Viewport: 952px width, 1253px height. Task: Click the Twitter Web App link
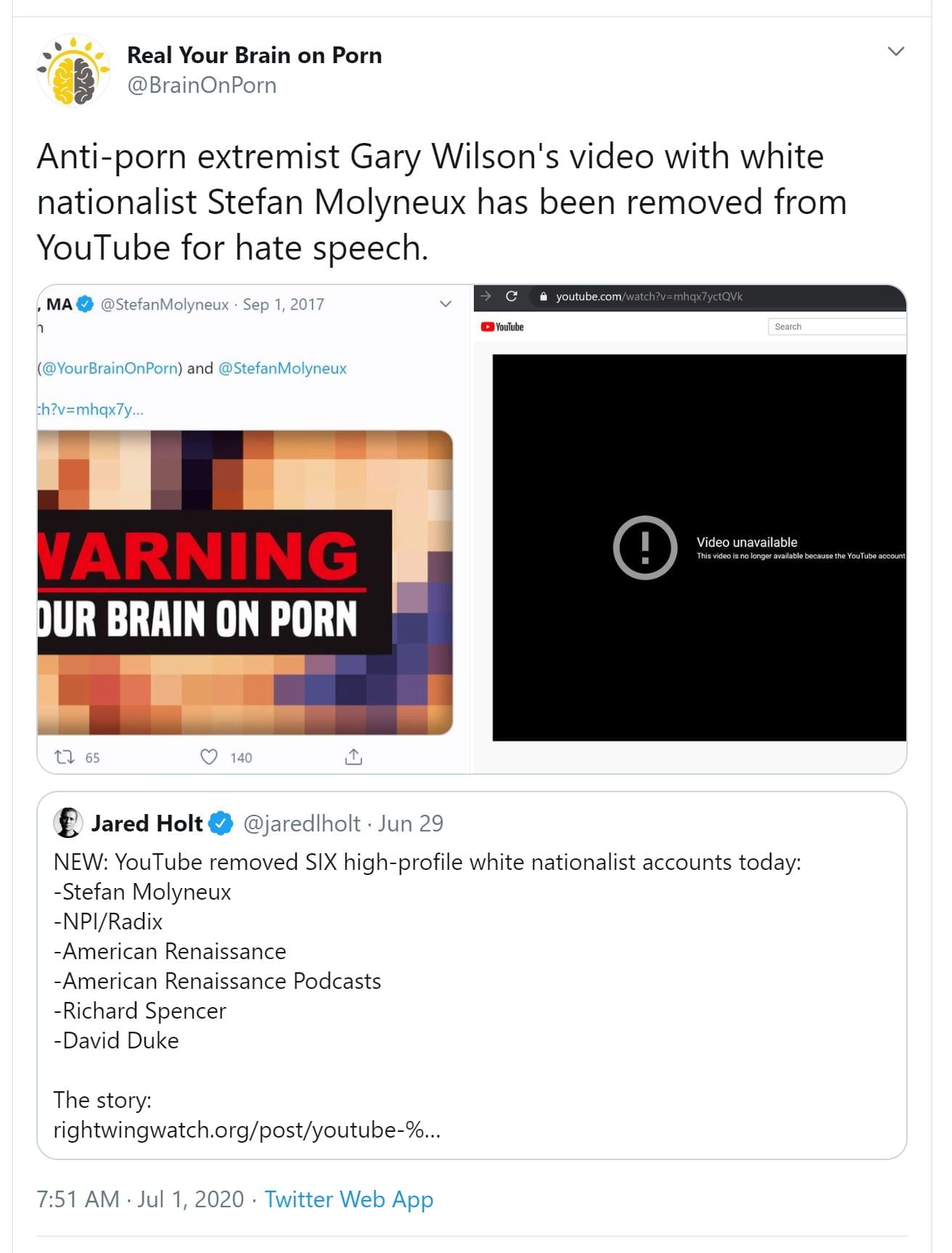pyautogui.click(x=348, y=1199)
